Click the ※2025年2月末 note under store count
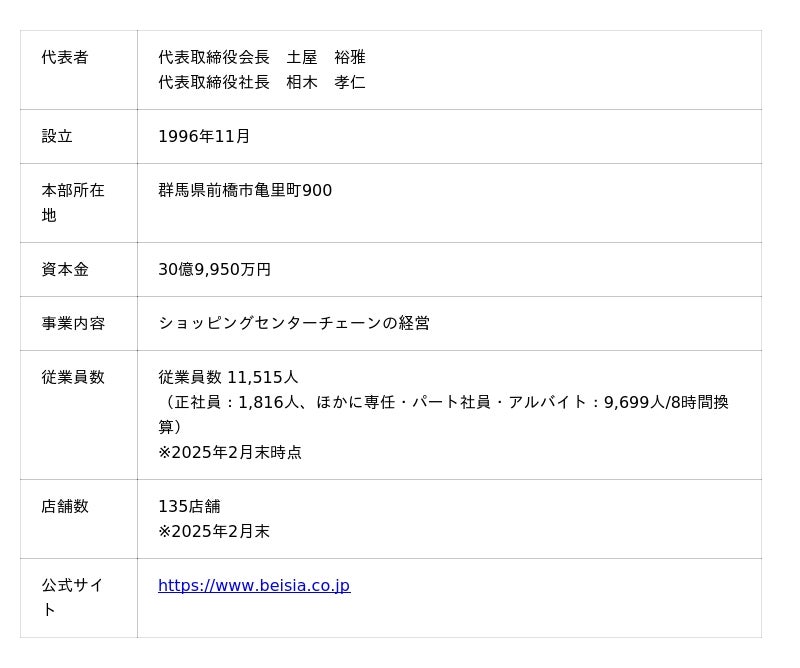This screenshot has width=800, height=668. click(214, 532)
